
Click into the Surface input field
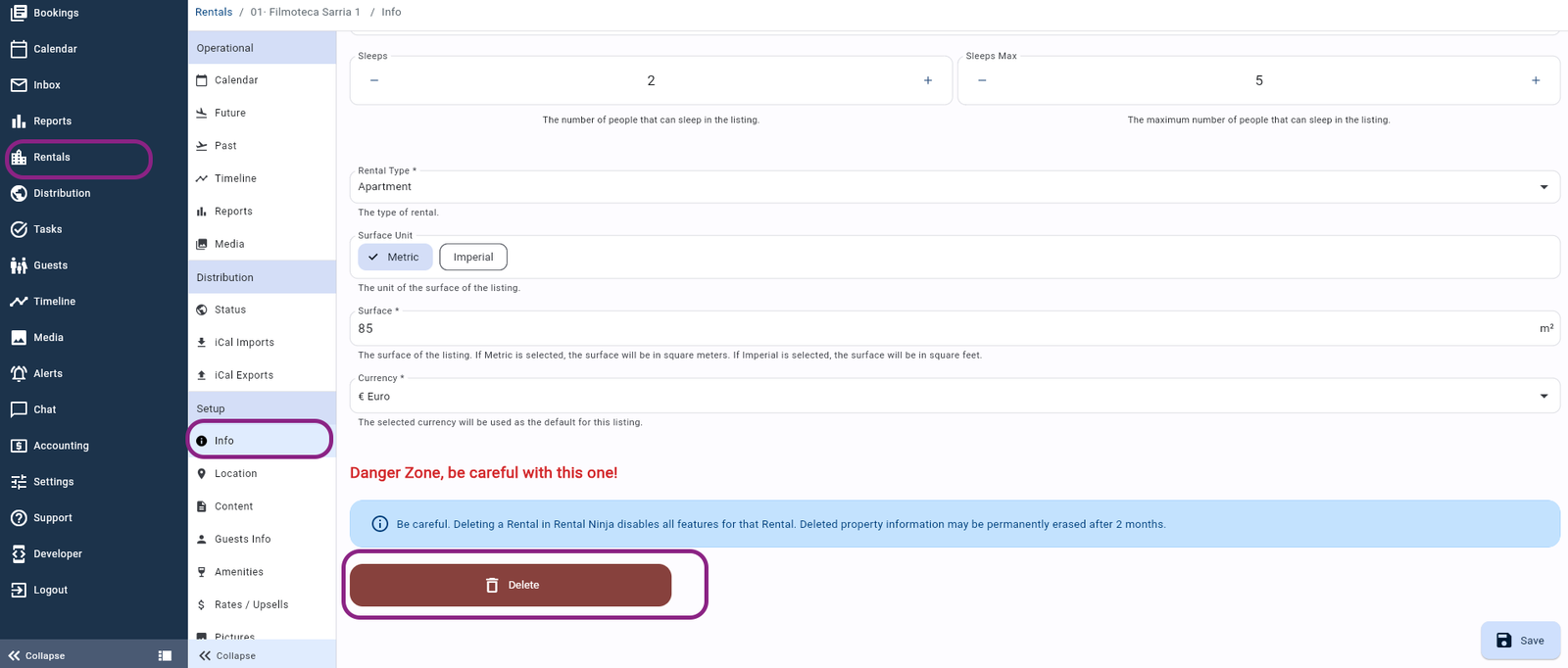pyautogui.click(x=941, y=328)
